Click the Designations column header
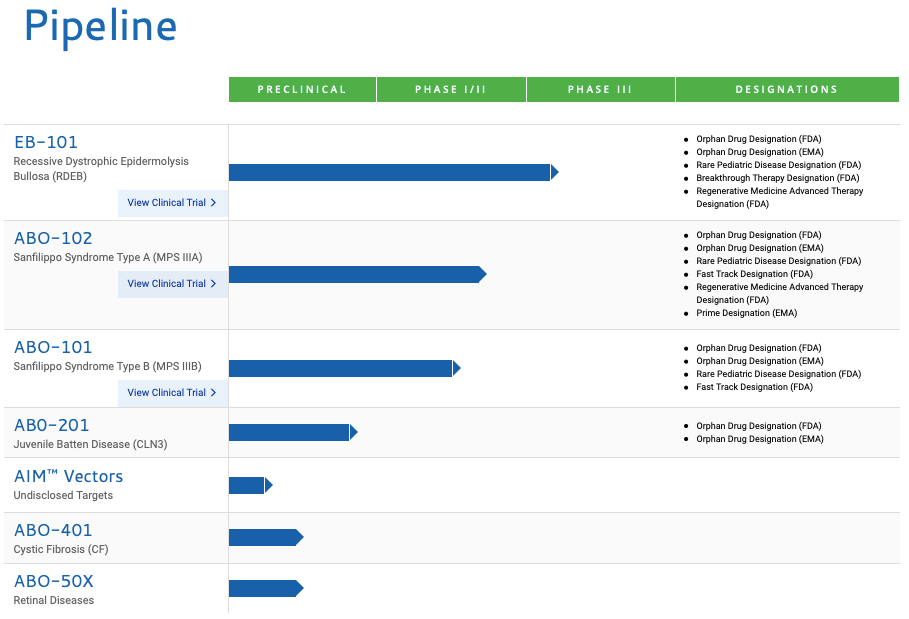This screenshot has height=619, width=909. pyautogui.click(x=787, y=90)
